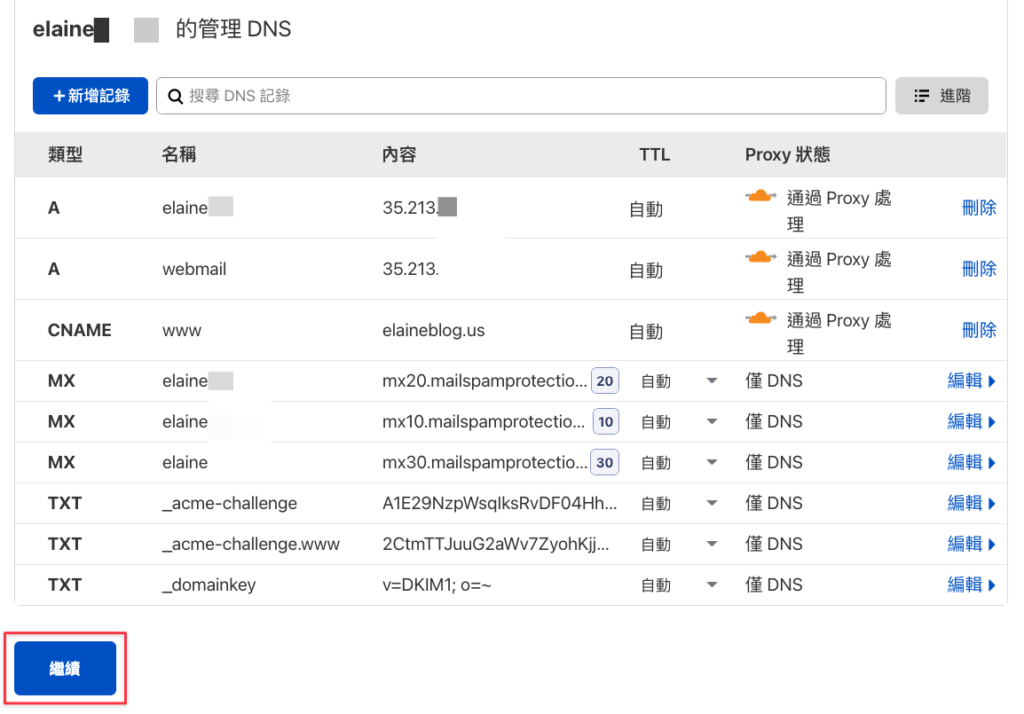
Task: Click the mx20.mailspamprotectio... content cell
Action: tap(485, 381)
